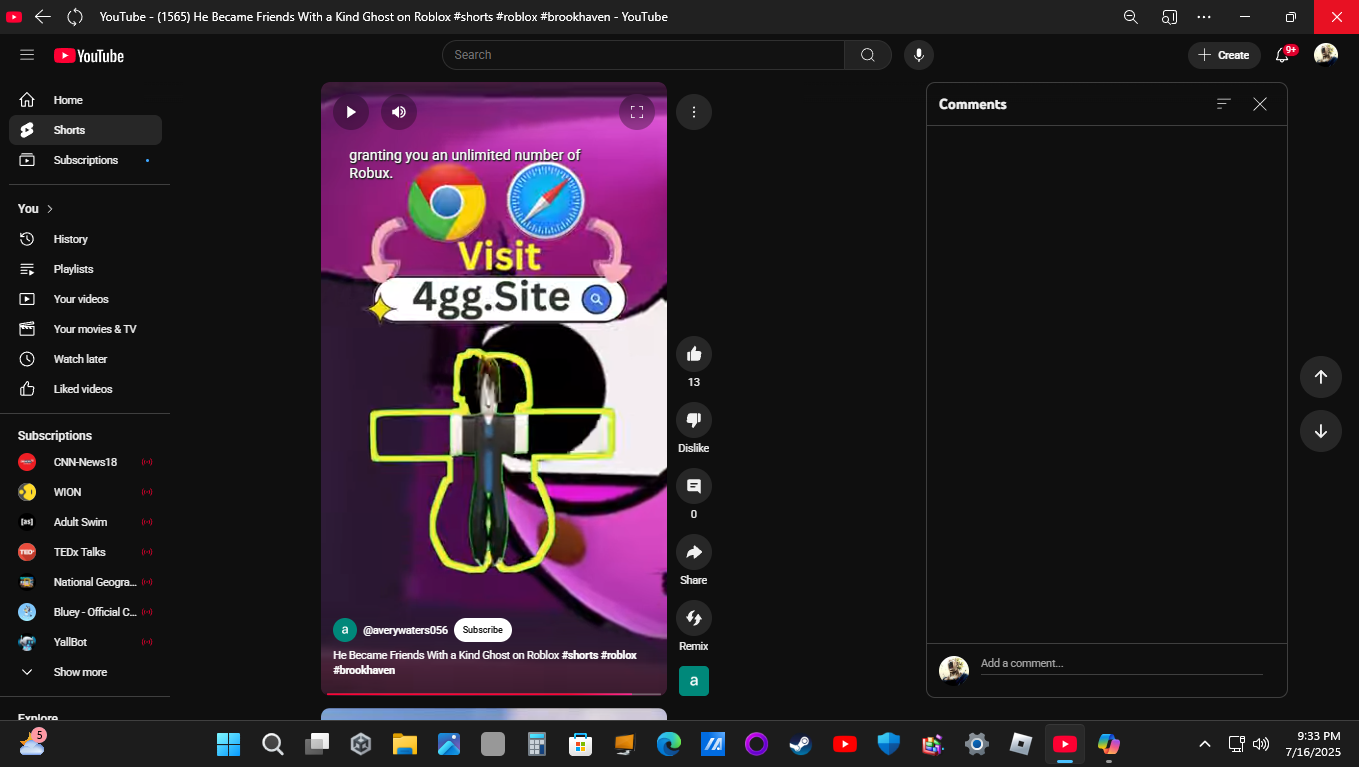Refresh the page from the title bar
Viewport: 1359px width, 767px height.
tap(75, 17)
